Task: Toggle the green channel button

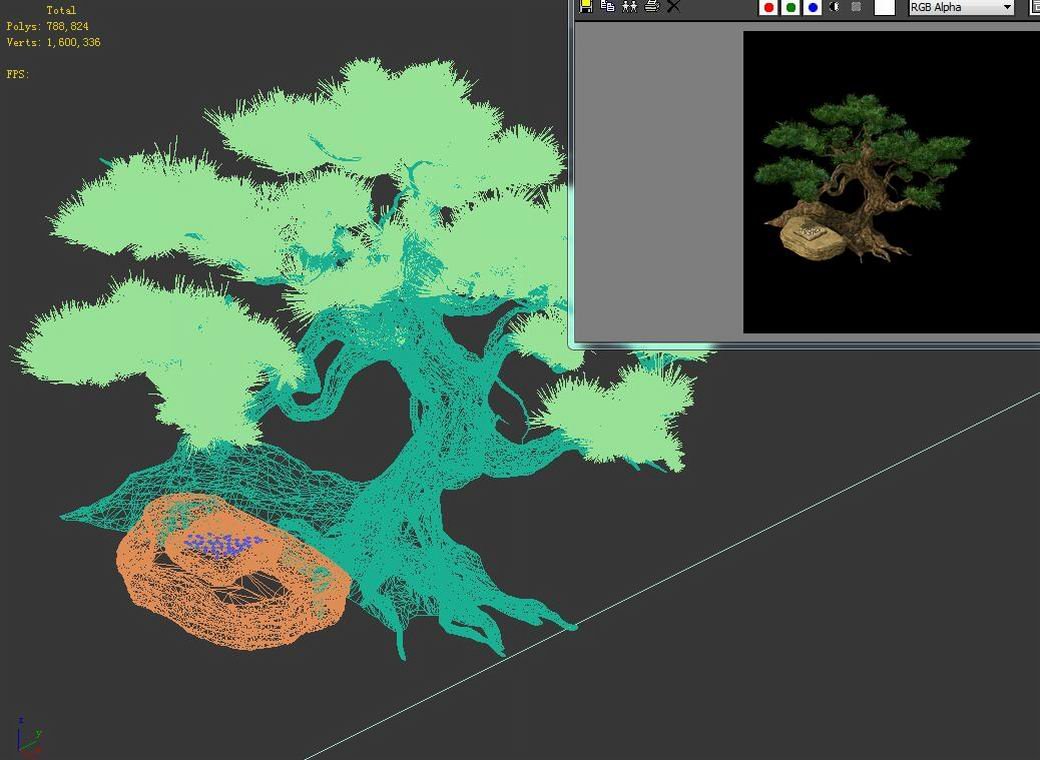Action: click(x=791, y=8)
